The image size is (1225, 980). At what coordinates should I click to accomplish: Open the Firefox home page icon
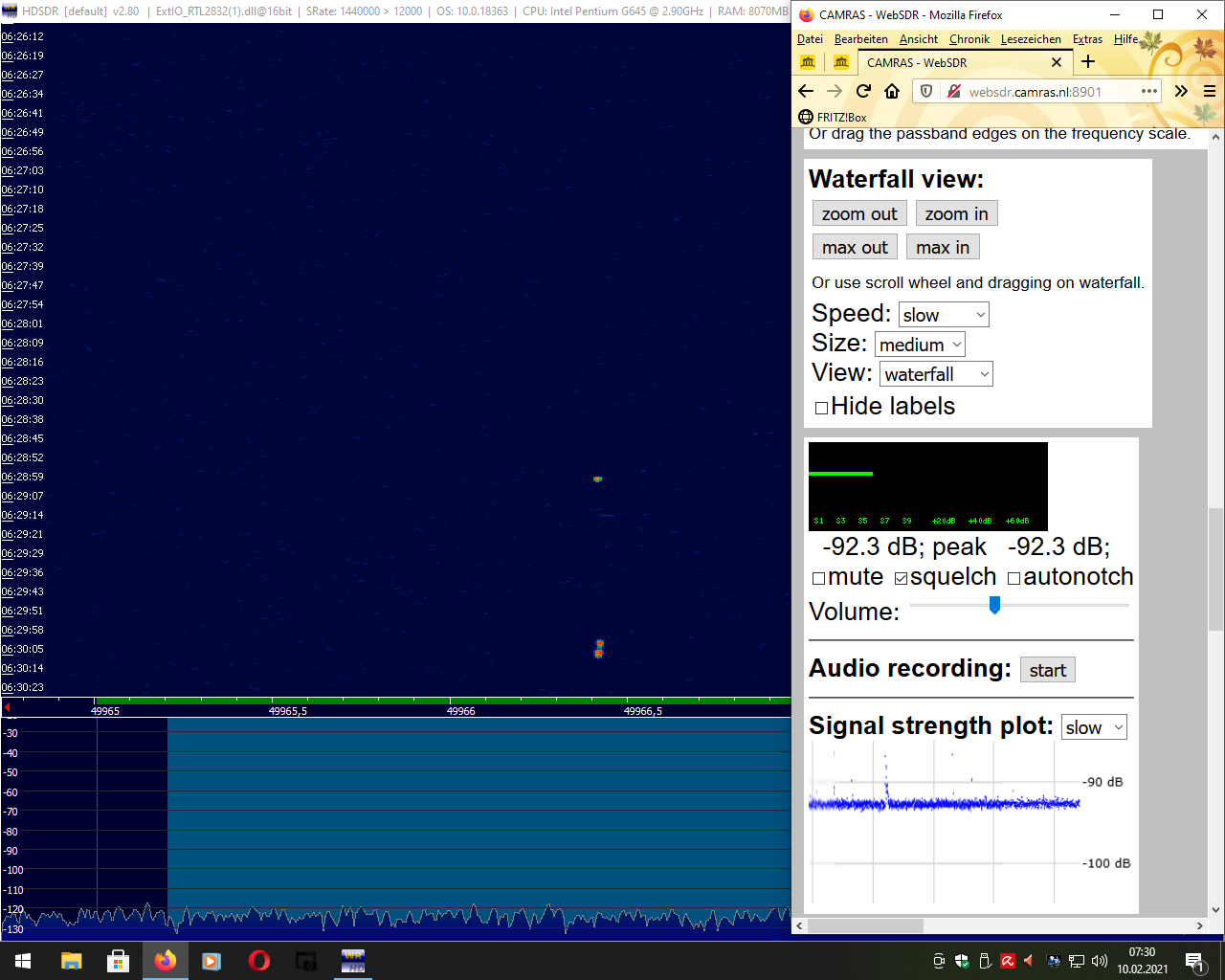coord(892,91)
